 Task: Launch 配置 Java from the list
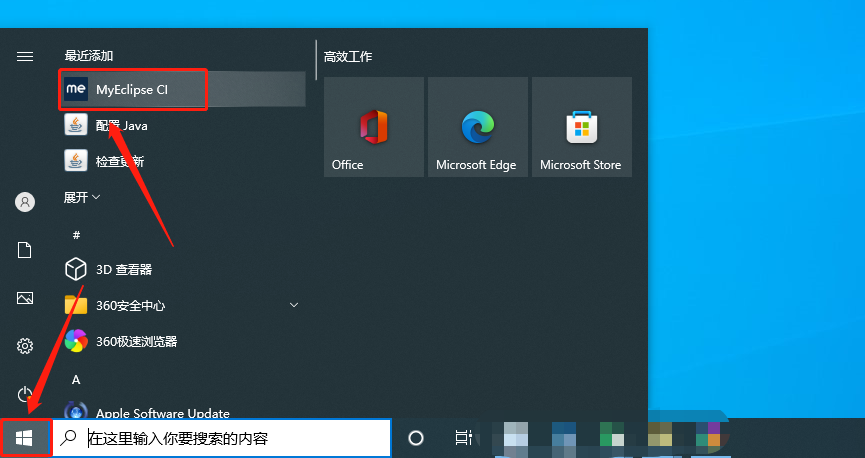tap(182, 125)
